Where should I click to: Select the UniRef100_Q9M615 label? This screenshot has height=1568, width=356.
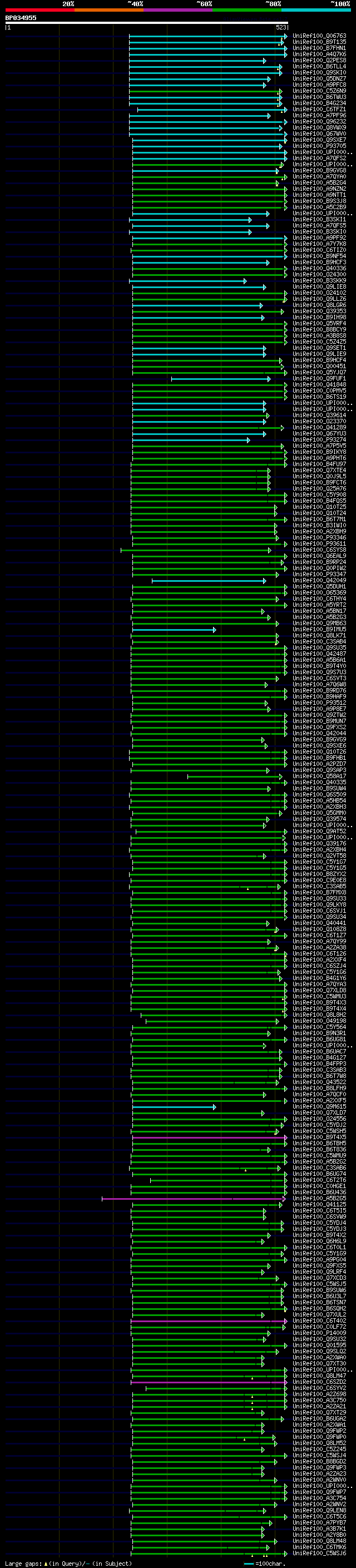click(319, 1106)
